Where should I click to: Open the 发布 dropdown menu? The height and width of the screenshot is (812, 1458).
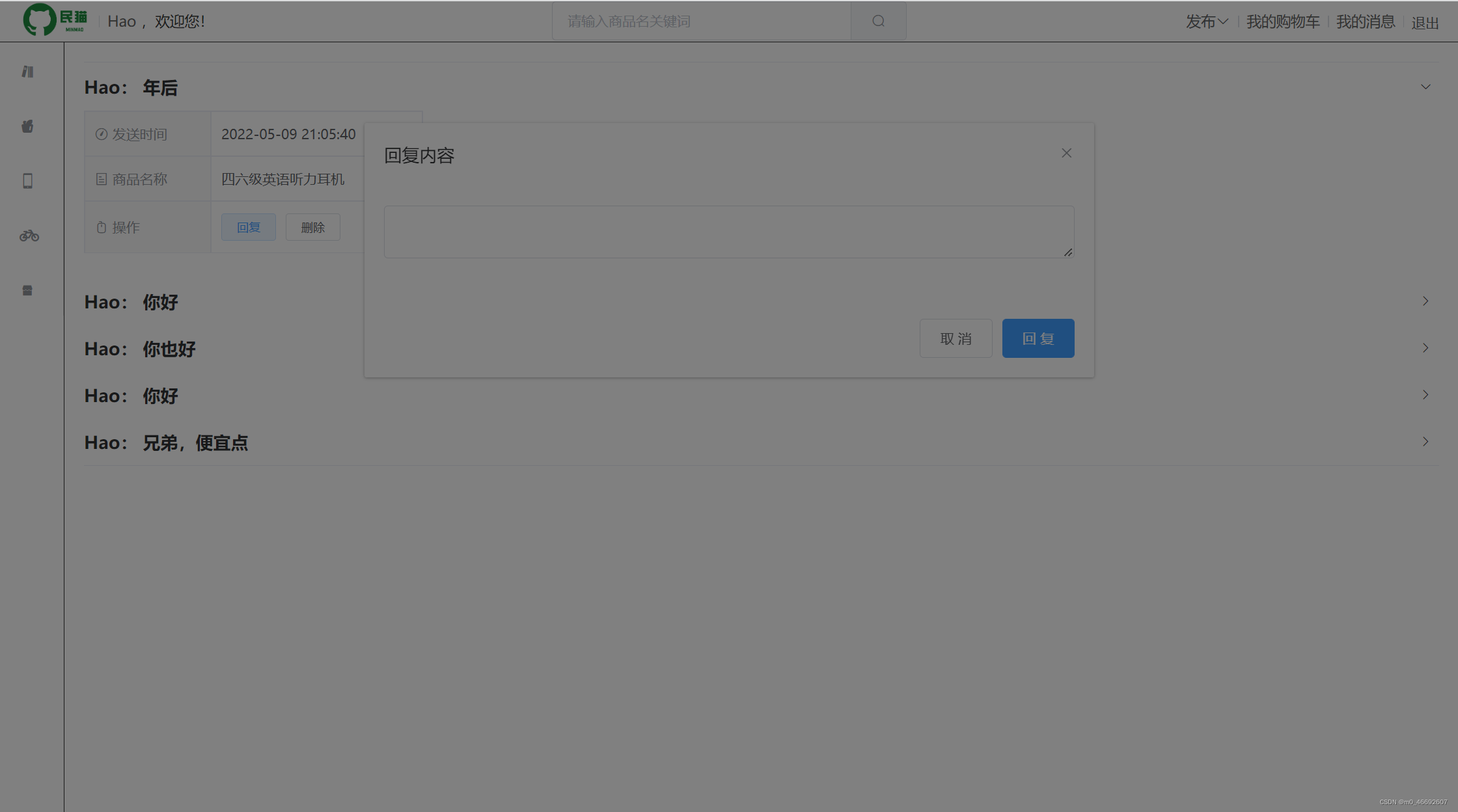click(x=1206, y=21)
